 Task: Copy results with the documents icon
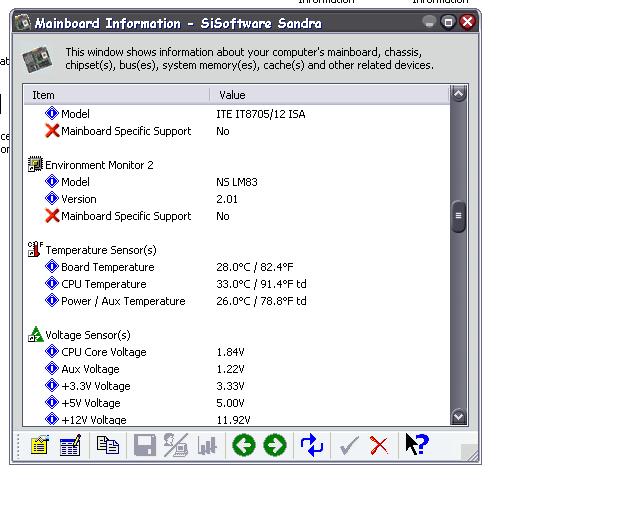(108, 445)
